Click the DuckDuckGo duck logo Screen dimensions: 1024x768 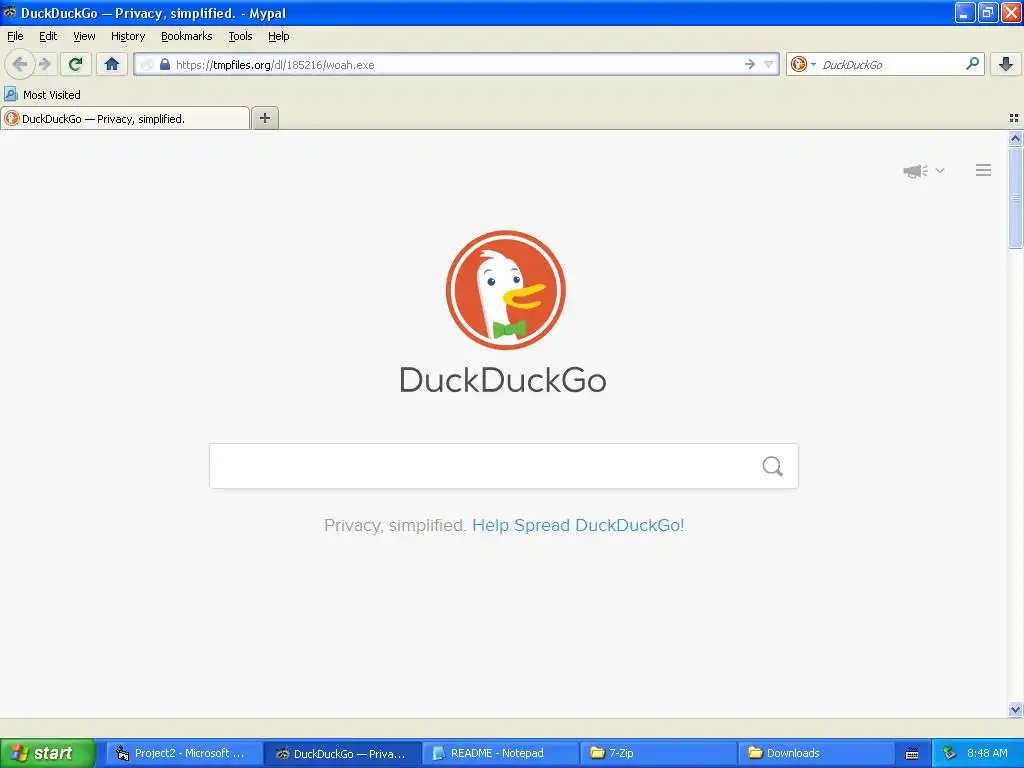coord(505,289)
